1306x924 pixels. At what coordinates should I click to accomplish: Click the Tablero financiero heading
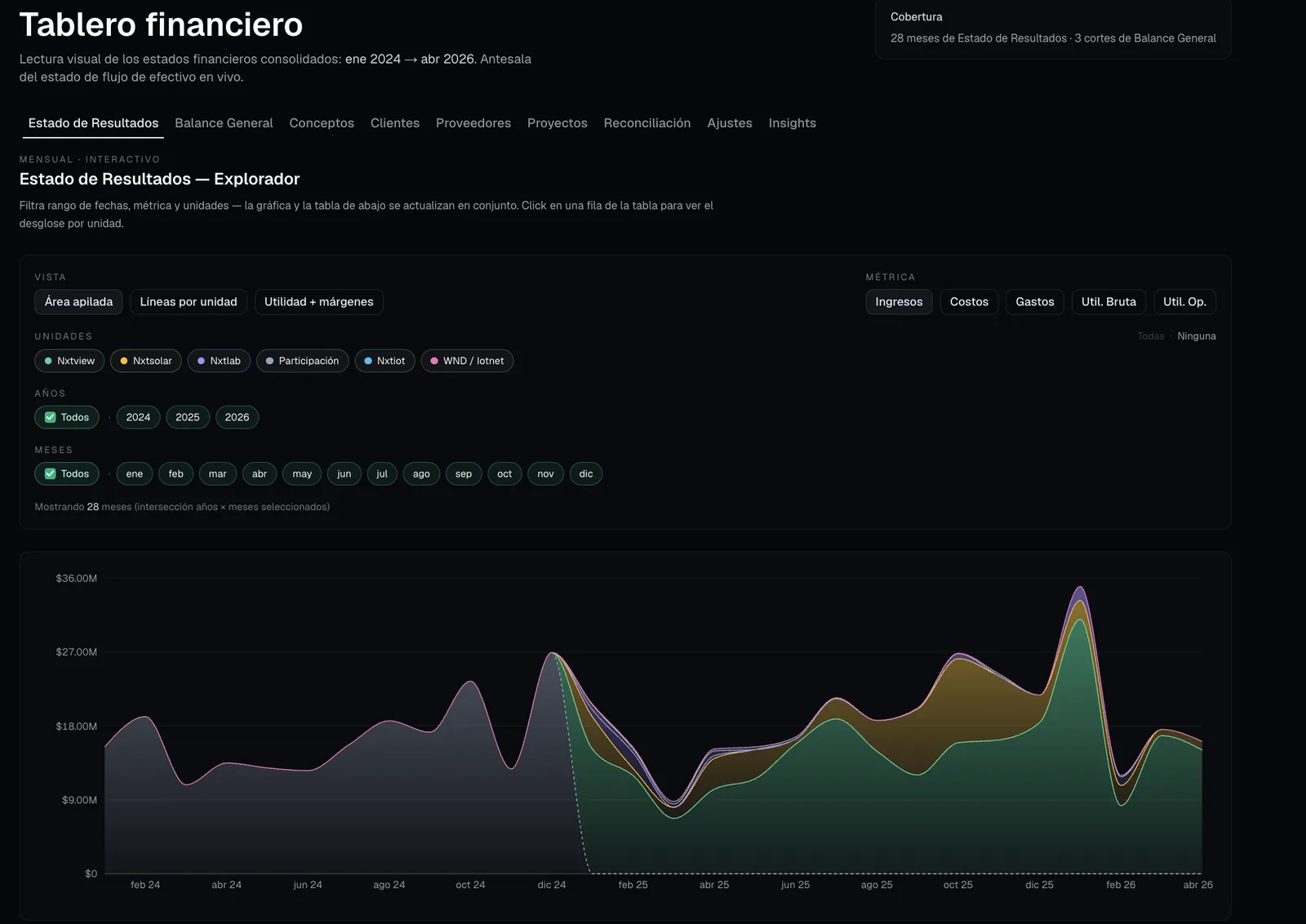pos(161,24)
